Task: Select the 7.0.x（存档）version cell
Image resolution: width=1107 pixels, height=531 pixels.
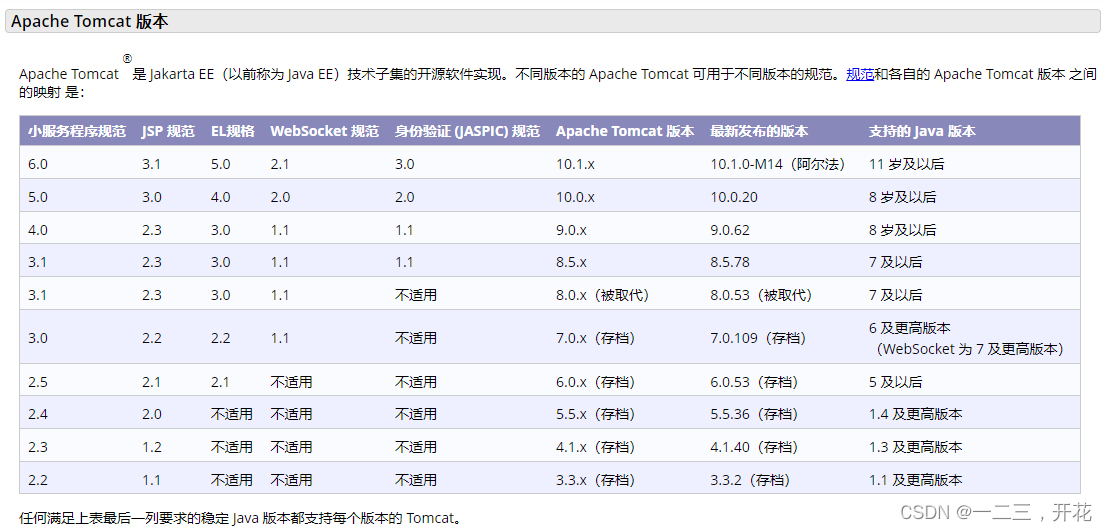Action: (x=595, y=338)
